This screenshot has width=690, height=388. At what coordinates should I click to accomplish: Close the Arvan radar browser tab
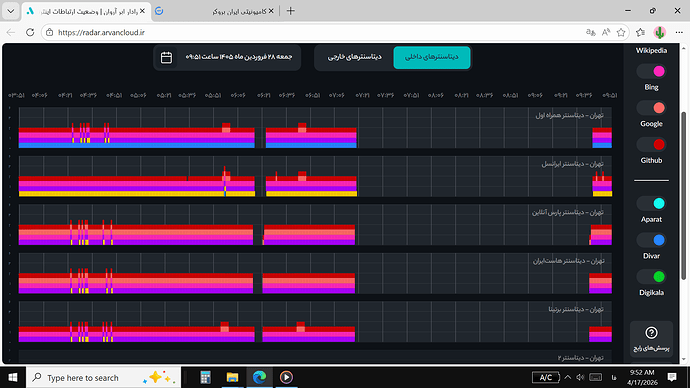[142, 11]
